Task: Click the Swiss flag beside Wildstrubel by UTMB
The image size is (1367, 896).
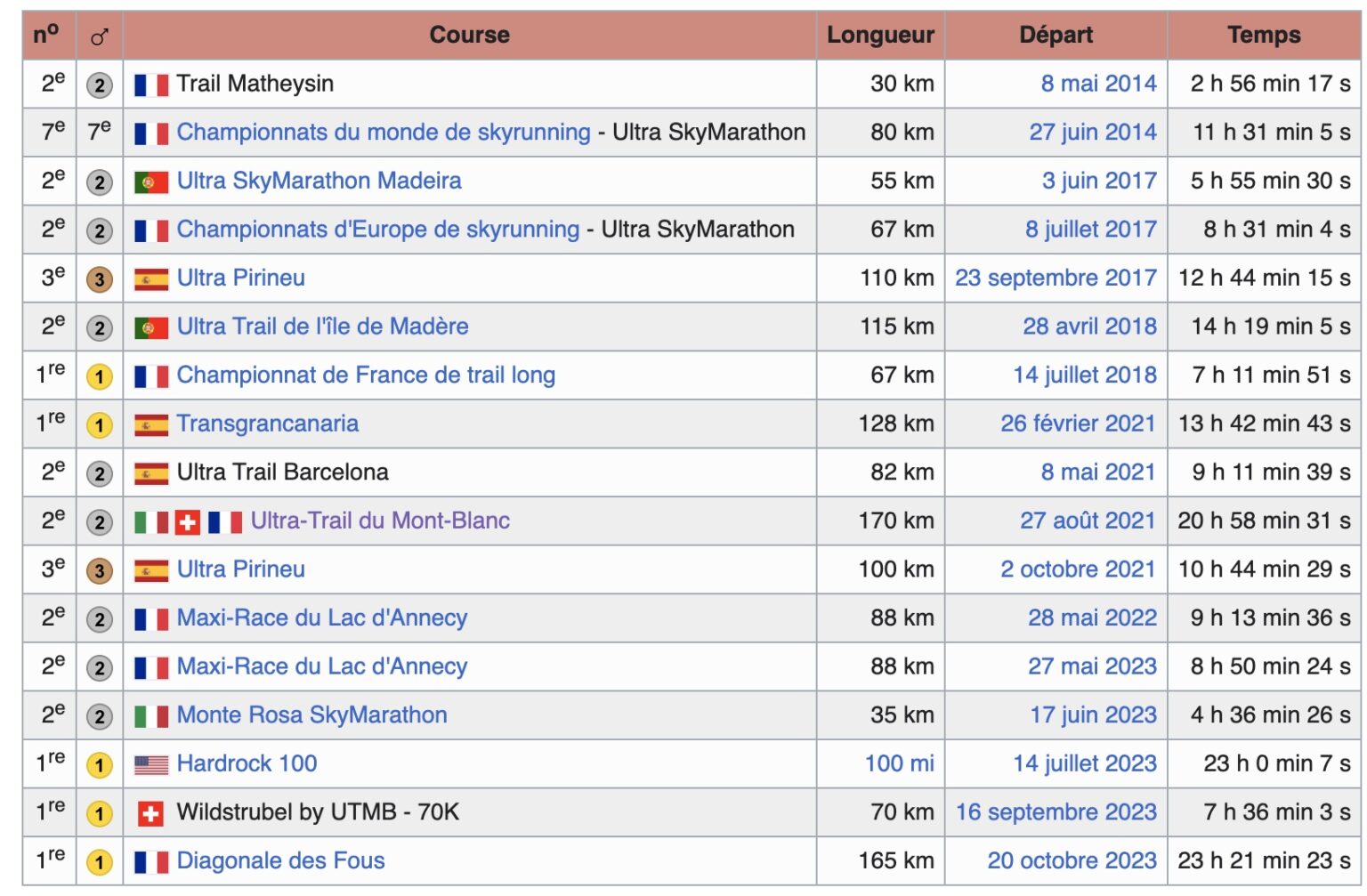Action: click(151, 813)
